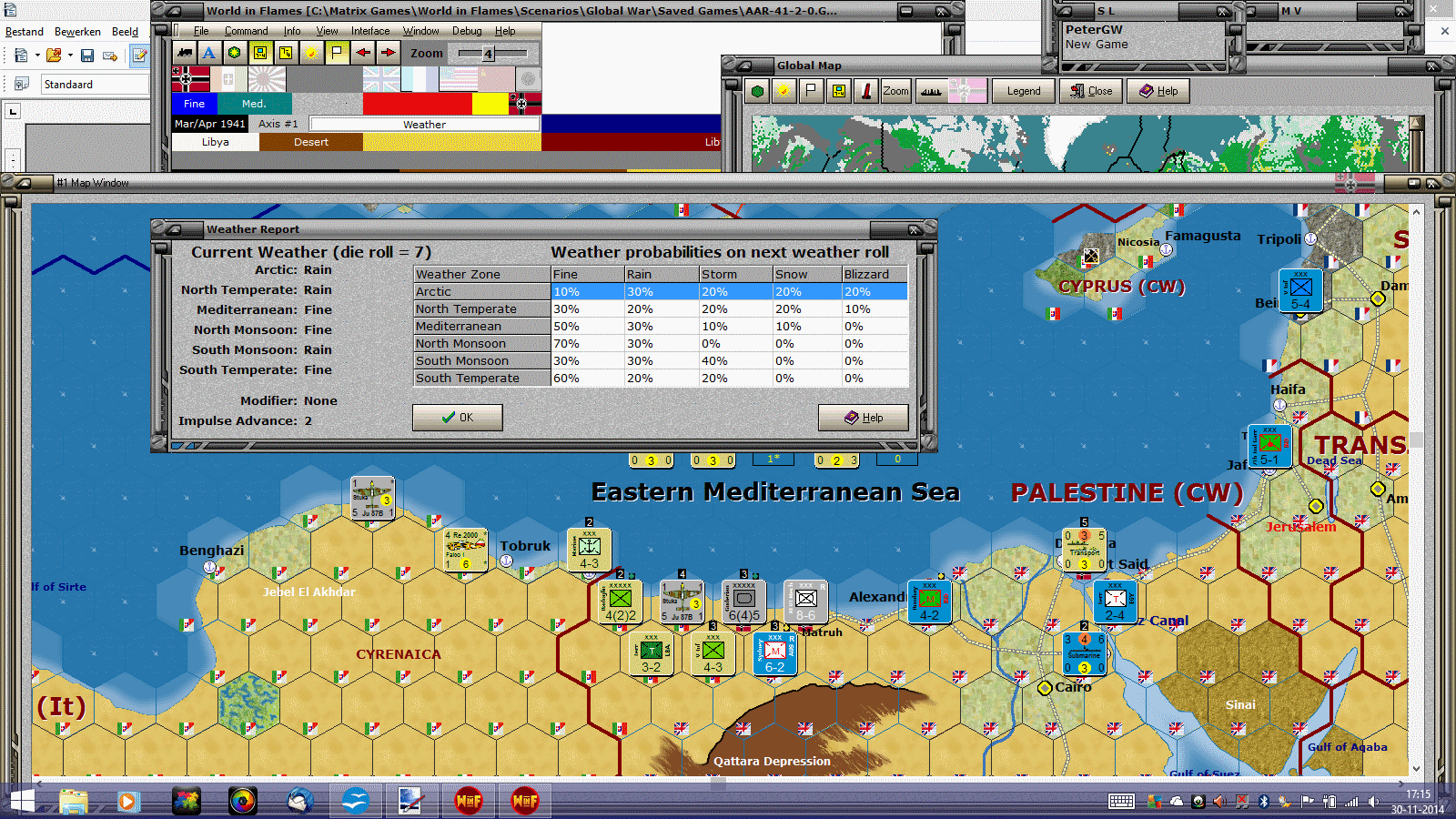Click the Zoom button in Global Map
Viewport: 1456px width, 819px height.
tap(895, 91)
